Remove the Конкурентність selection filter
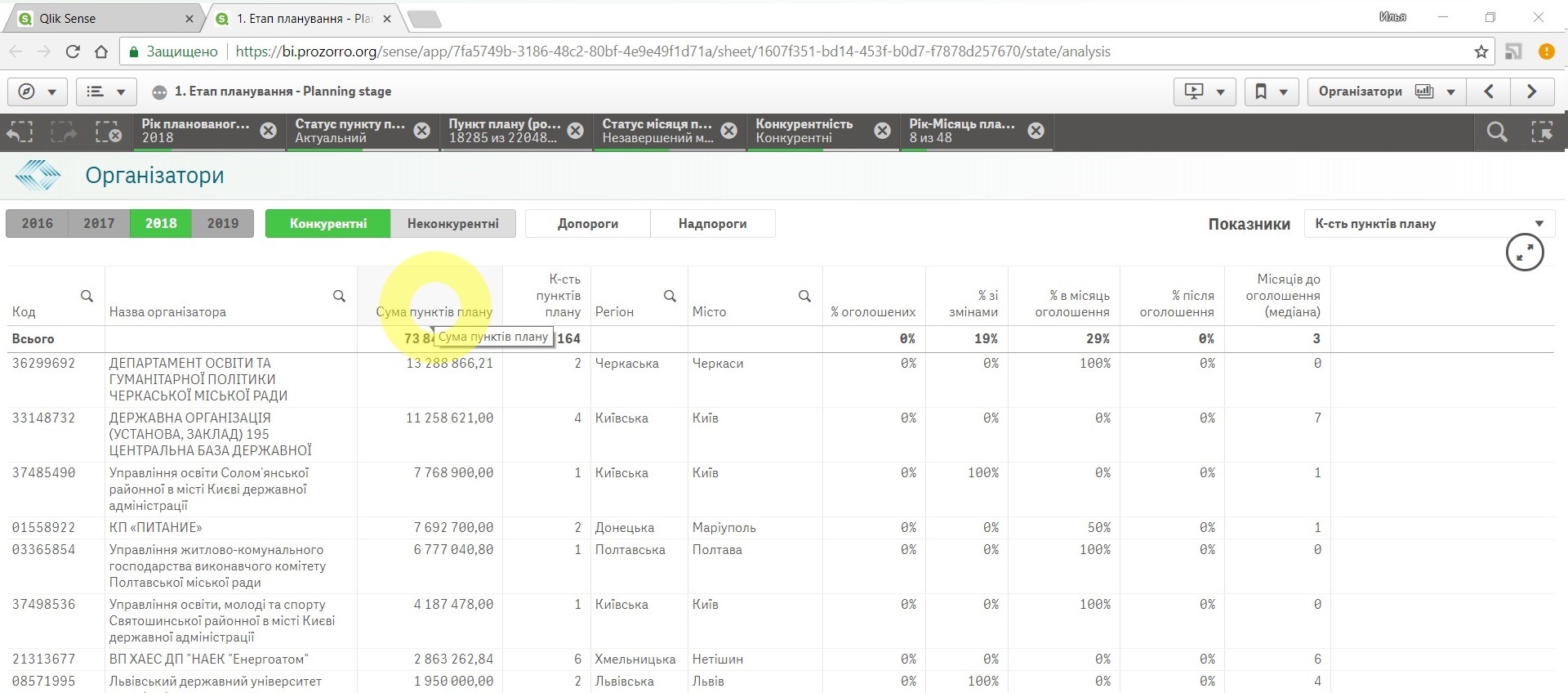The height and width of the screenshot is (693, 1568). pos(882,131)
